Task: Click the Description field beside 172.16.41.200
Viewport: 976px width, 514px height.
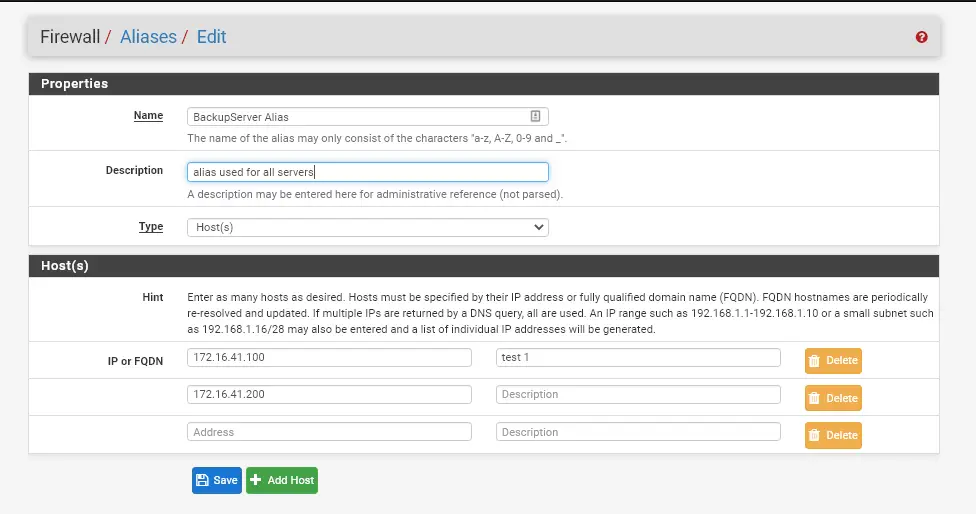Action: tap(638, 394)
